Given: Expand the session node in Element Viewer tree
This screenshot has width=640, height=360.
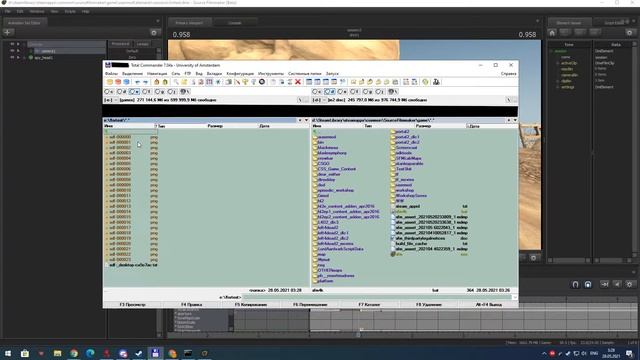Looking at the screenshot, I should pos(551,51).
